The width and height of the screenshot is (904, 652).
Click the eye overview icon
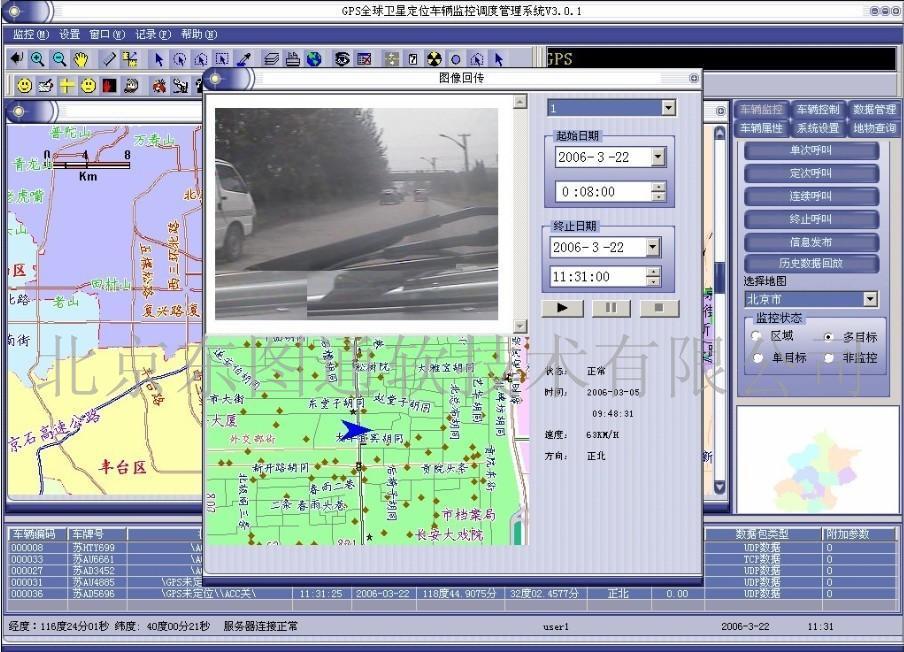click(x=342, y=59)
